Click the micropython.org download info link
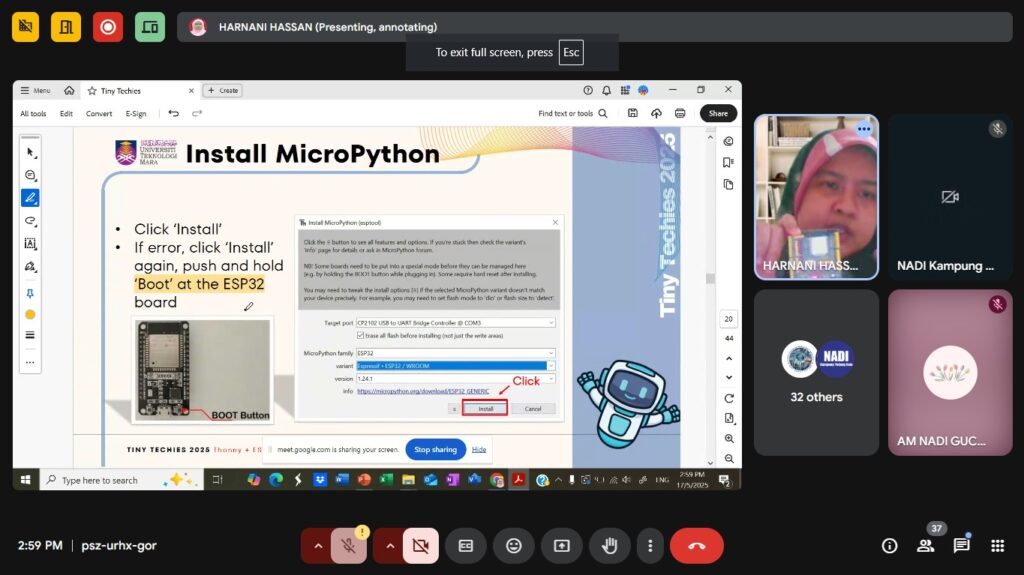1024x575 pixels. 423,391
